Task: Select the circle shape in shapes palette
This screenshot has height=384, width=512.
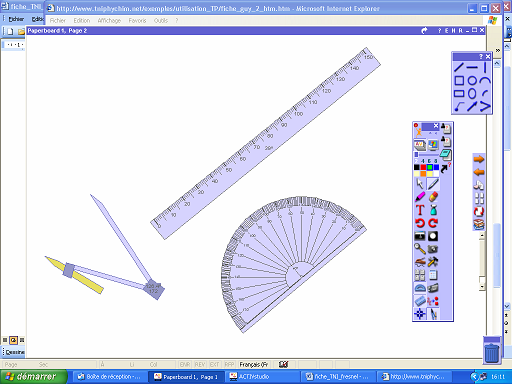Action: tap(472, 80)
